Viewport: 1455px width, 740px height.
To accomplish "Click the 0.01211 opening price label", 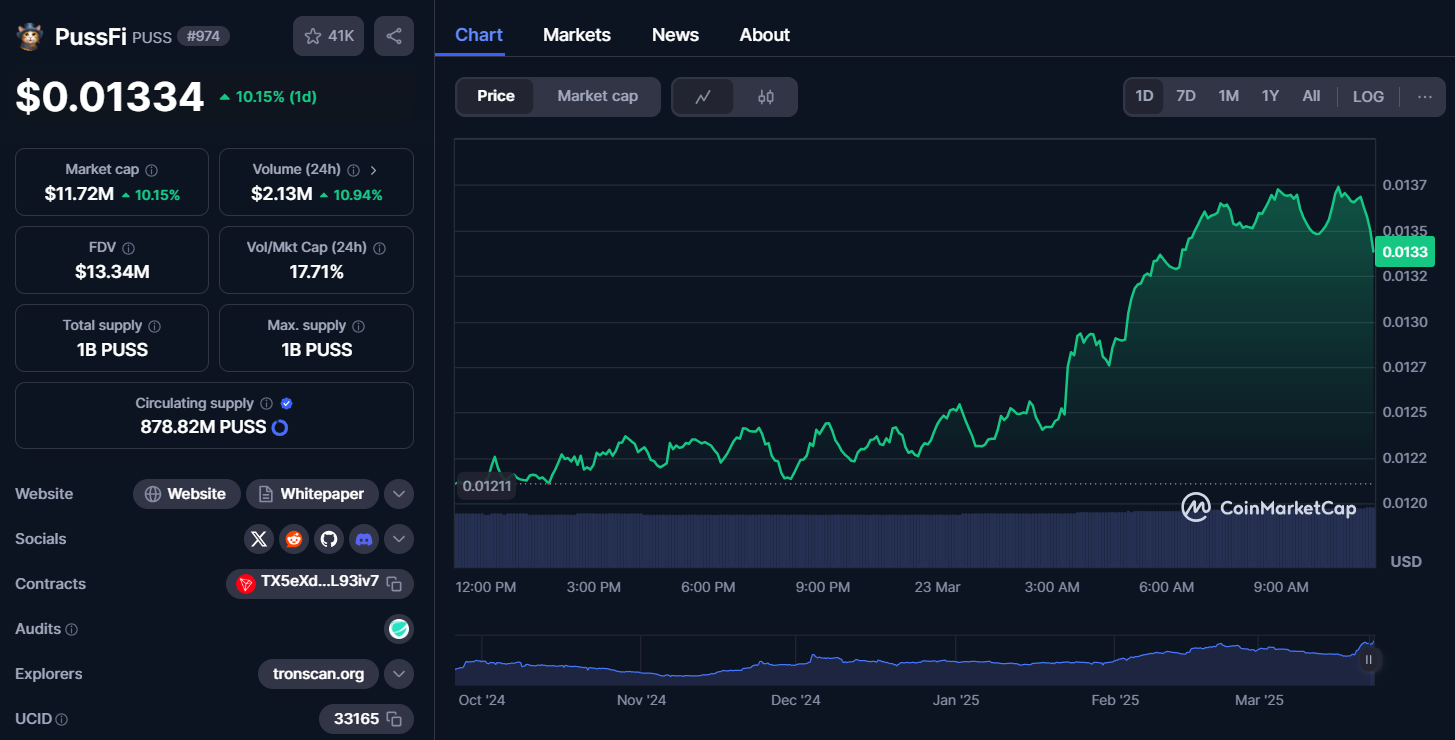I will [x=486, y=486].
